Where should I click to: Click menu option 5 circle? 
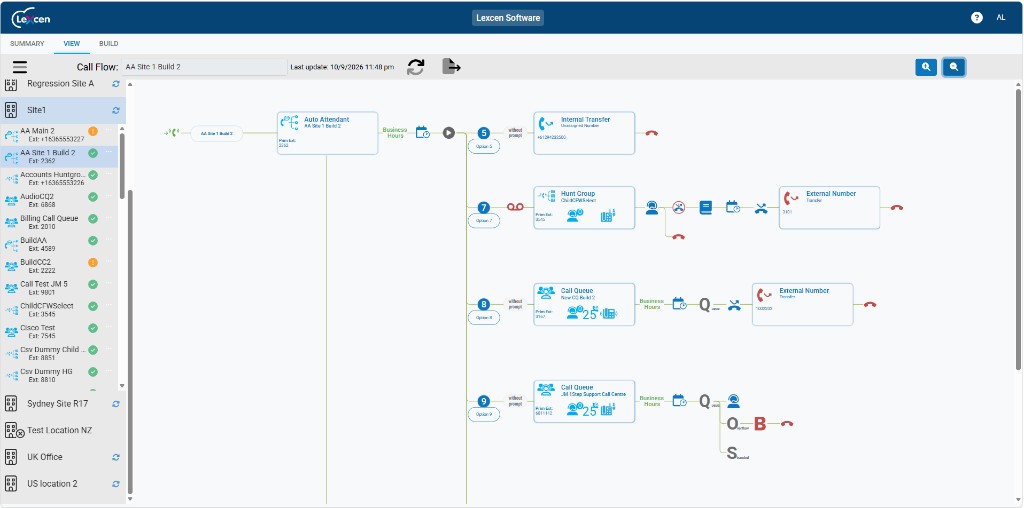[483, 133]
